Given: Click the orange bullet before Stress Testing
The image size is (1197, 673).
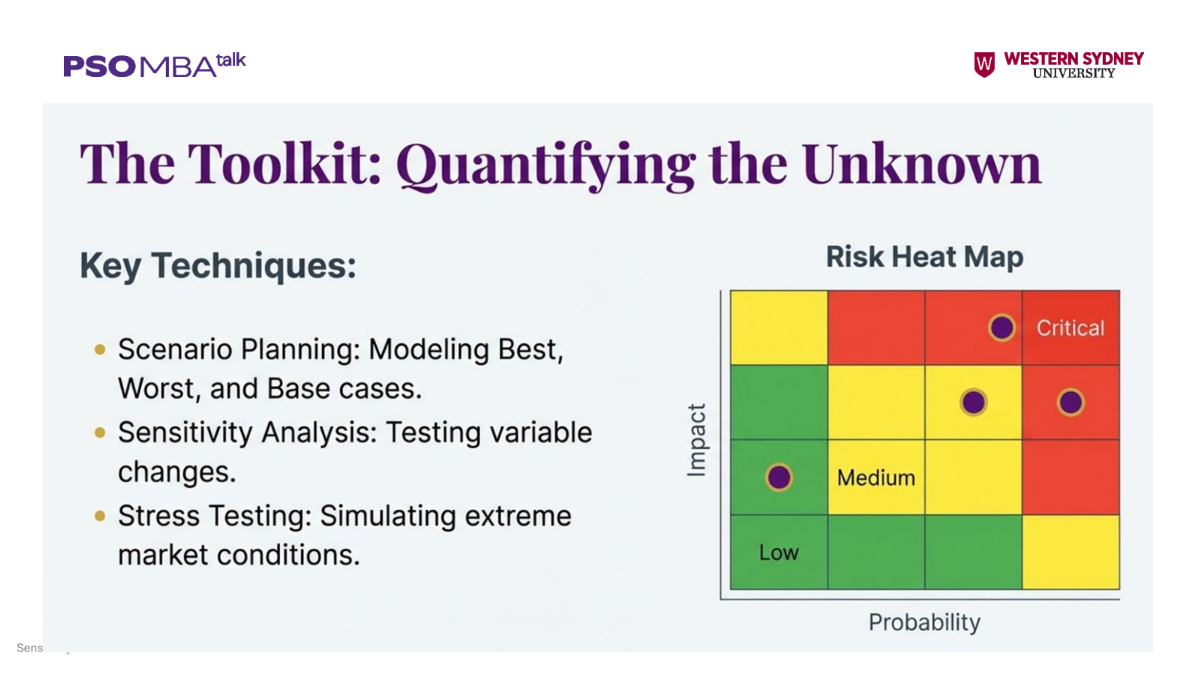Looking at the screenshot, I should [100, 516].
